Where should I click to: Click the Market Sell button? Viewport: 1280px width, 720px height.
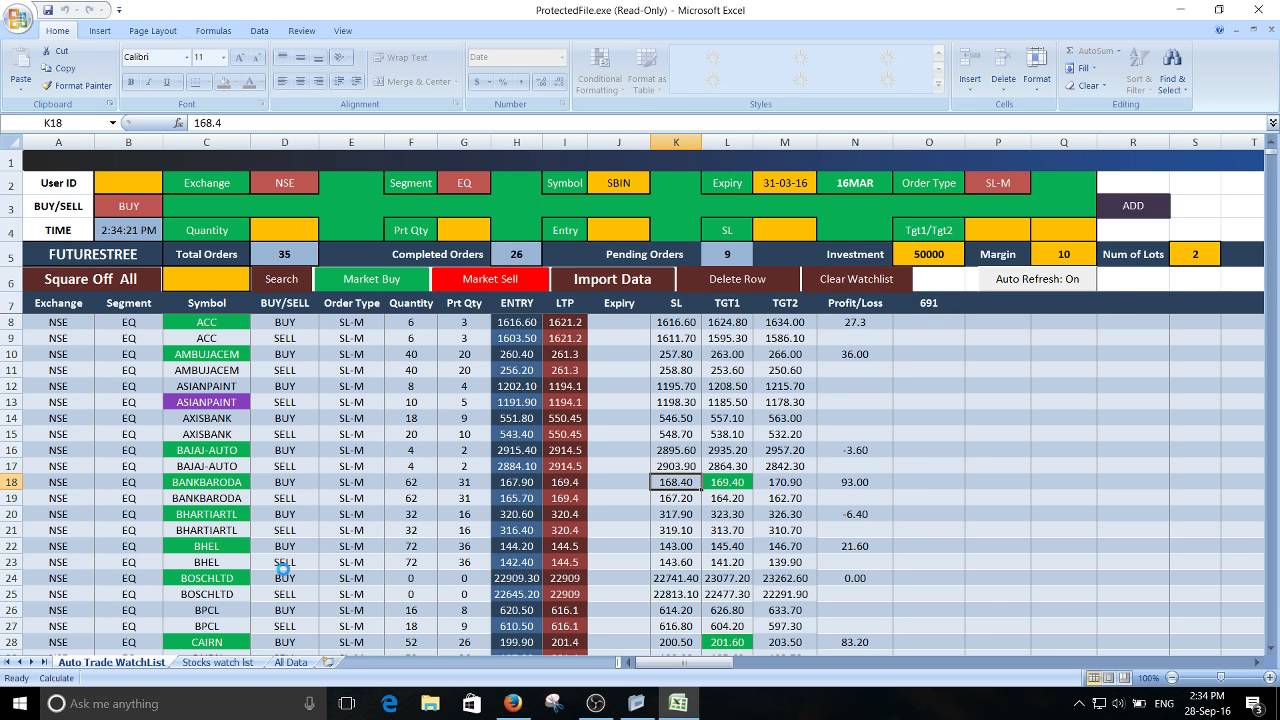(x=490, y=279)
